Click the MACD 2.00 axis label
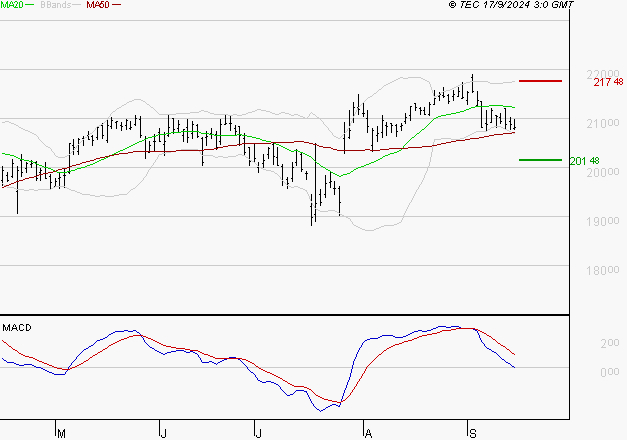This screenshot has width=627, height=440. point(610,343)
